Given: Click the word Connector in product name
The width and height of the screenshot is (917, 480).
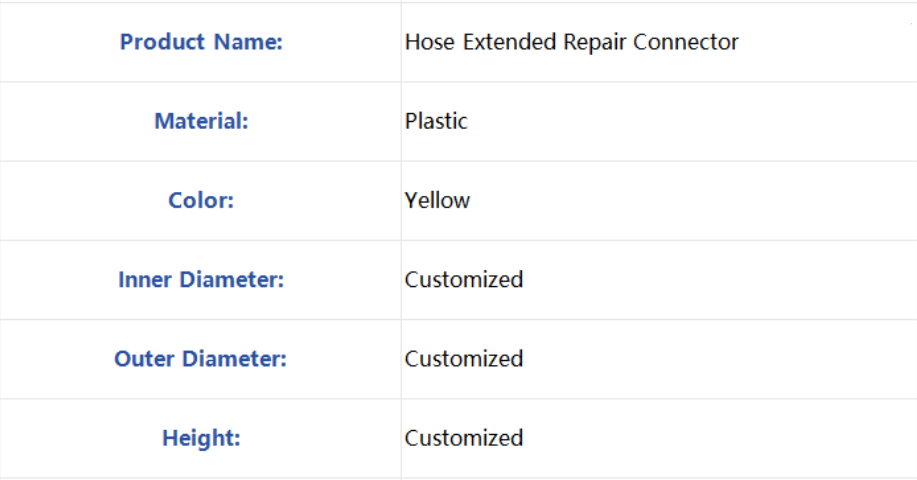Looking at the screenshot, I should click(686, 42).
